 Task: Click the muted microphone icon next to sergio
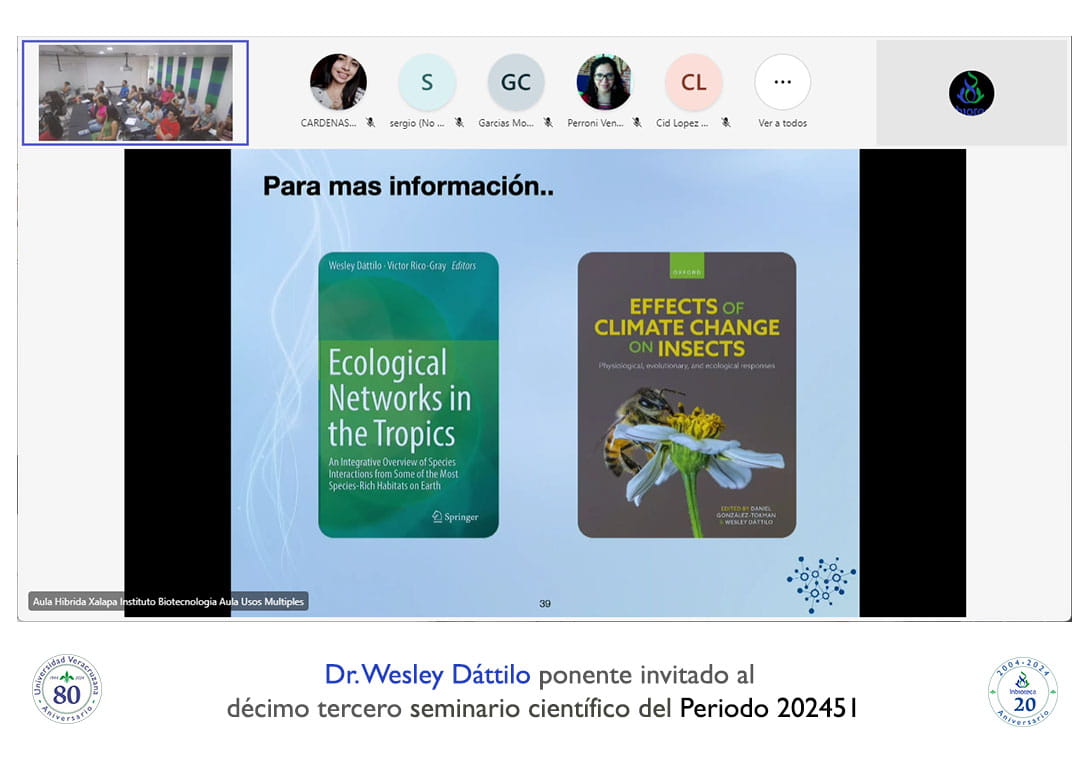pyautogui.click(x=459, y=123)
